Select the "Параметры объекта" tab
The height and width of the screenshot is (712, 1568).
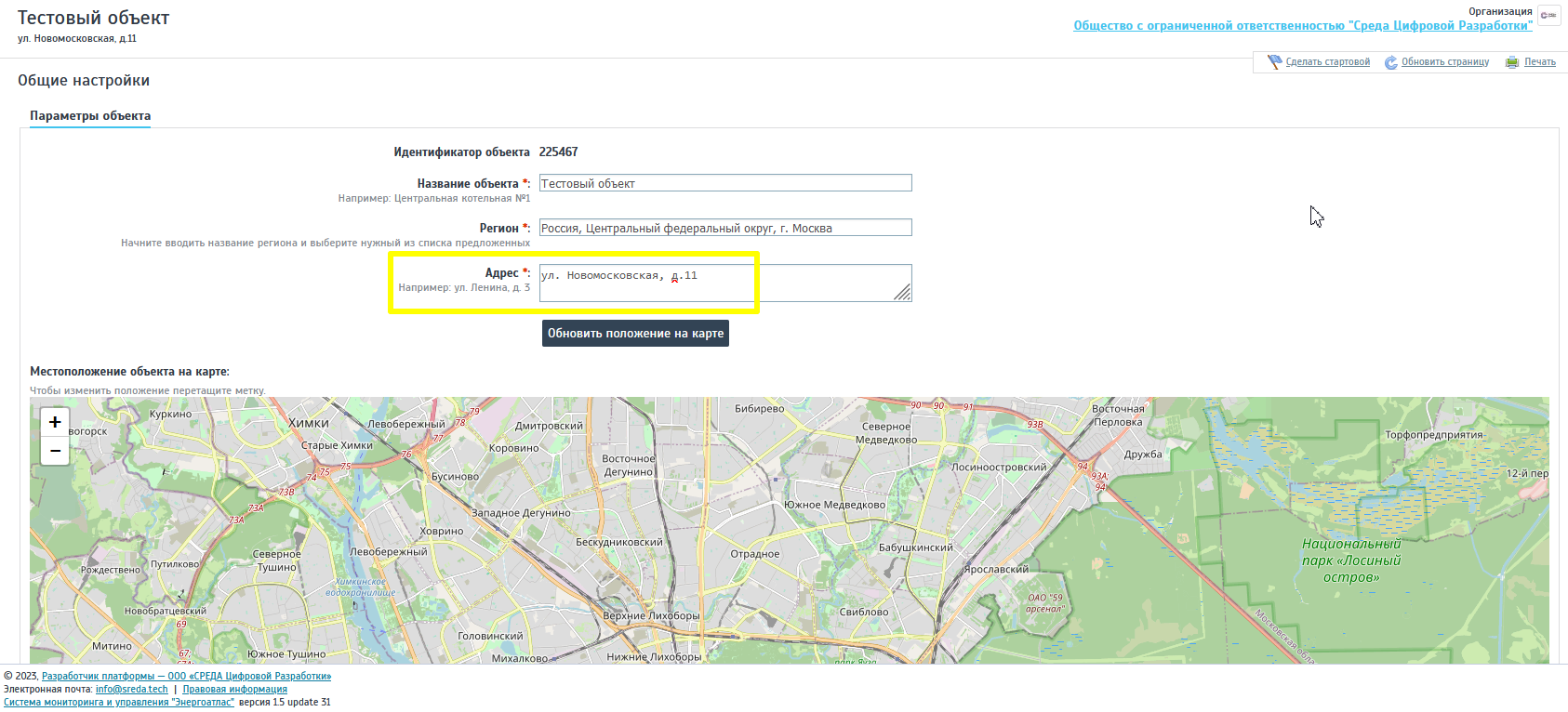(x=90, y=116)
